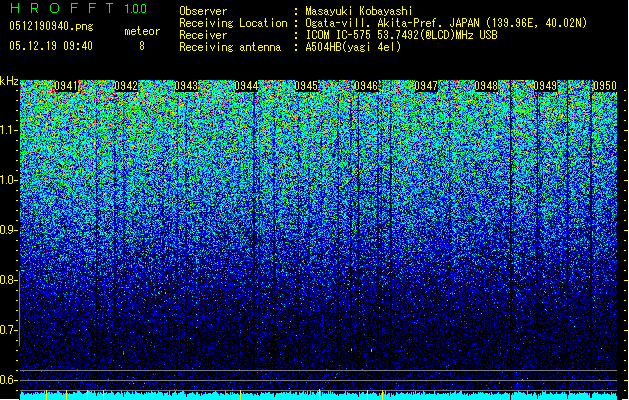This screenshot has width=629, height=400.
Task: Click the HROFFT 1.0.0 title text
Action: [78, 8]
